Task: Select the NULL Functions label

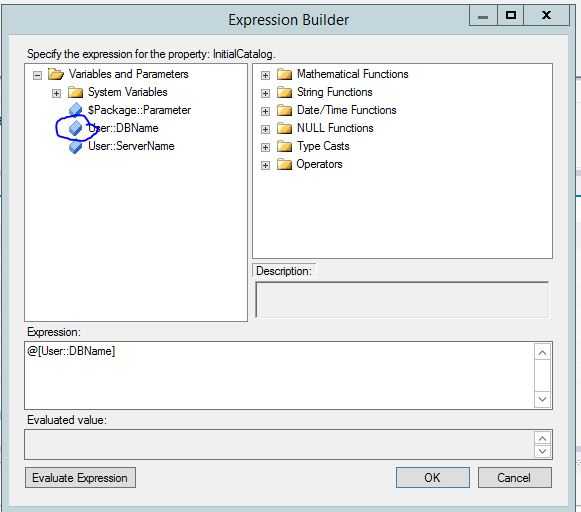Action: 335,128
